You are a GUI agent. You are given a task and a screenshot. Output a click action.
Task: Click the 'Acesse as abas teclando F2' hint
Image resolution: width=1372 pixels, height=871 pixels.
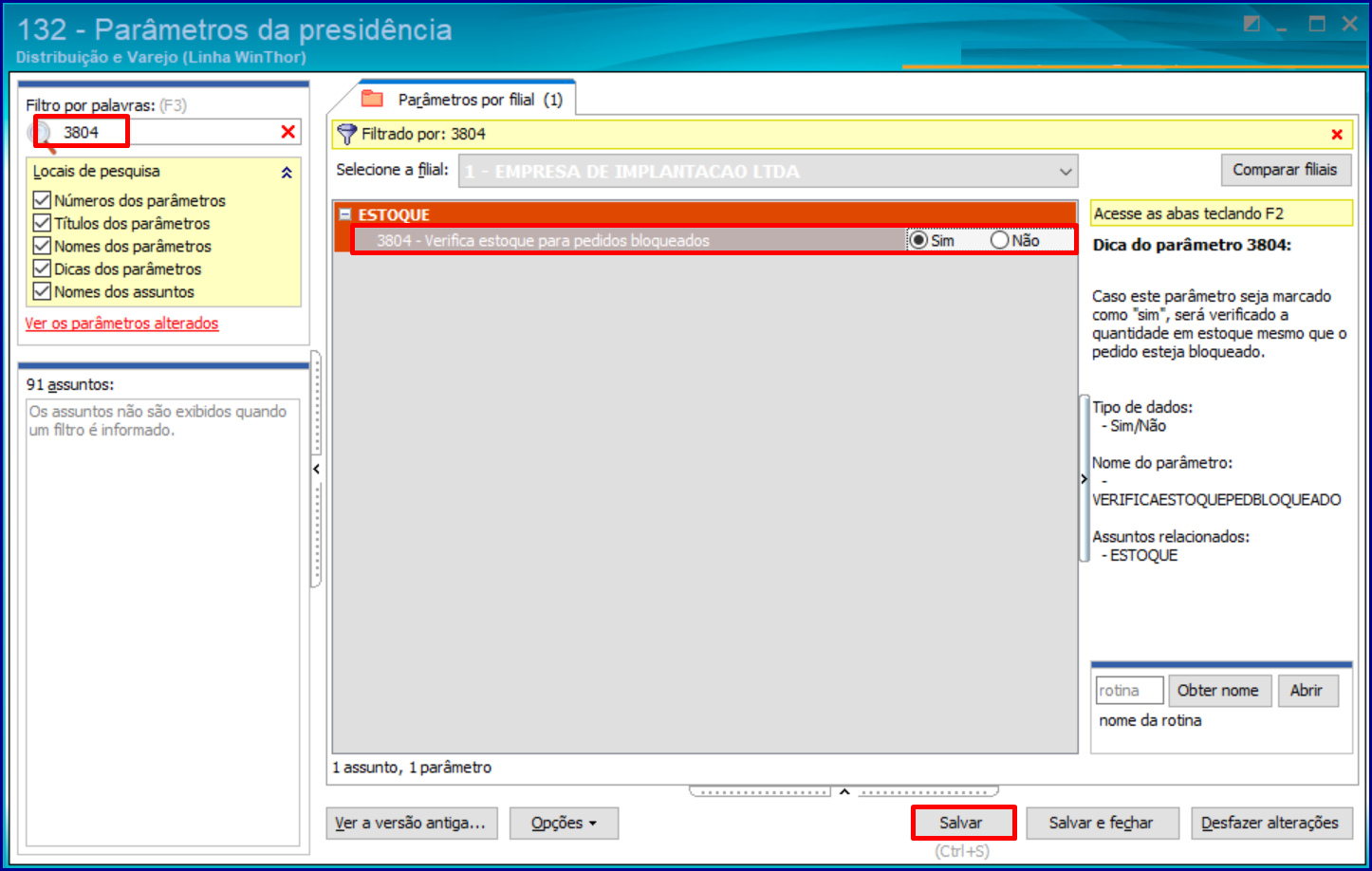pos(1222,213)
